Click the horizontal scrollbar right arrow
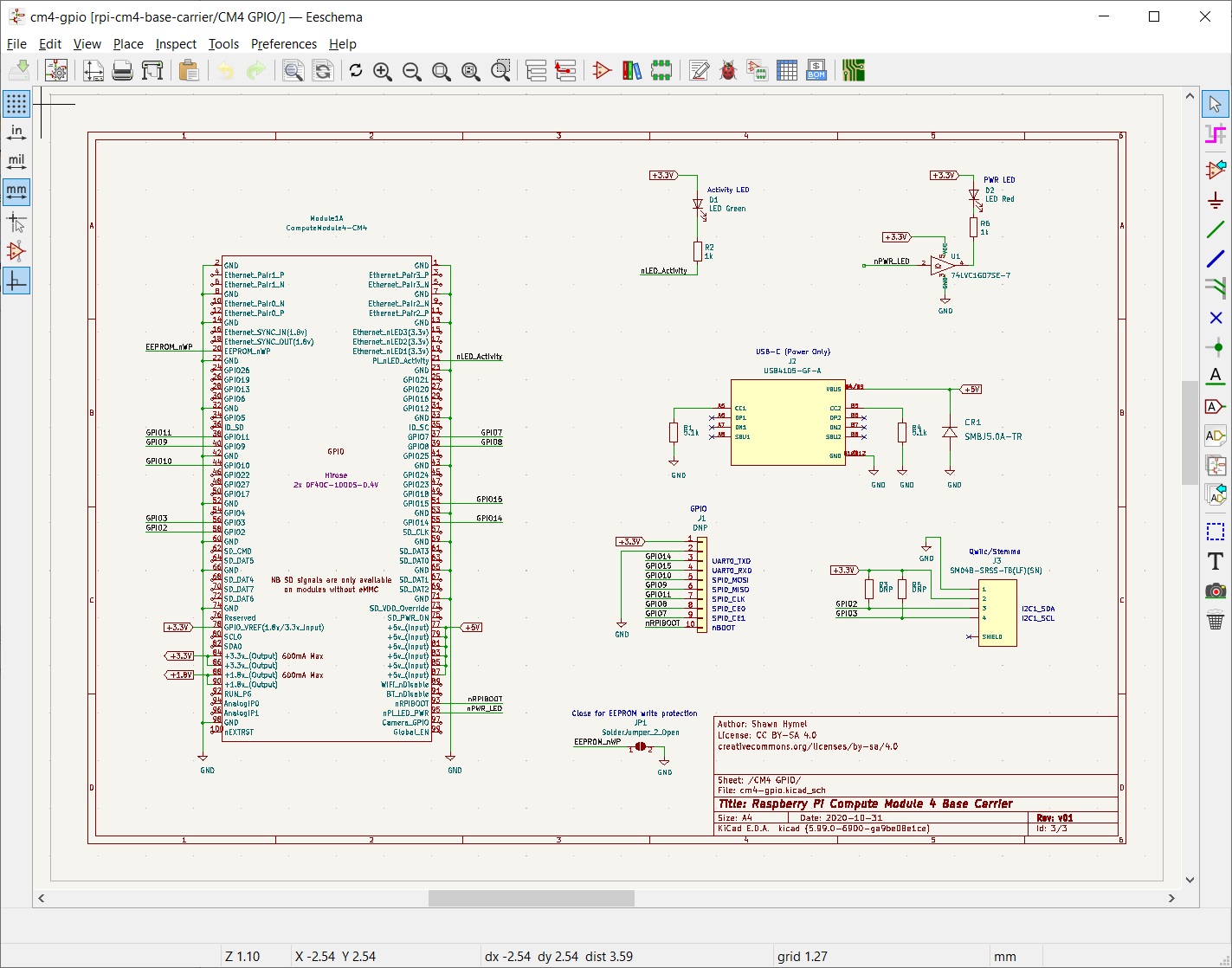The height and width of the screenshot is (968, 1232). 1171,898
